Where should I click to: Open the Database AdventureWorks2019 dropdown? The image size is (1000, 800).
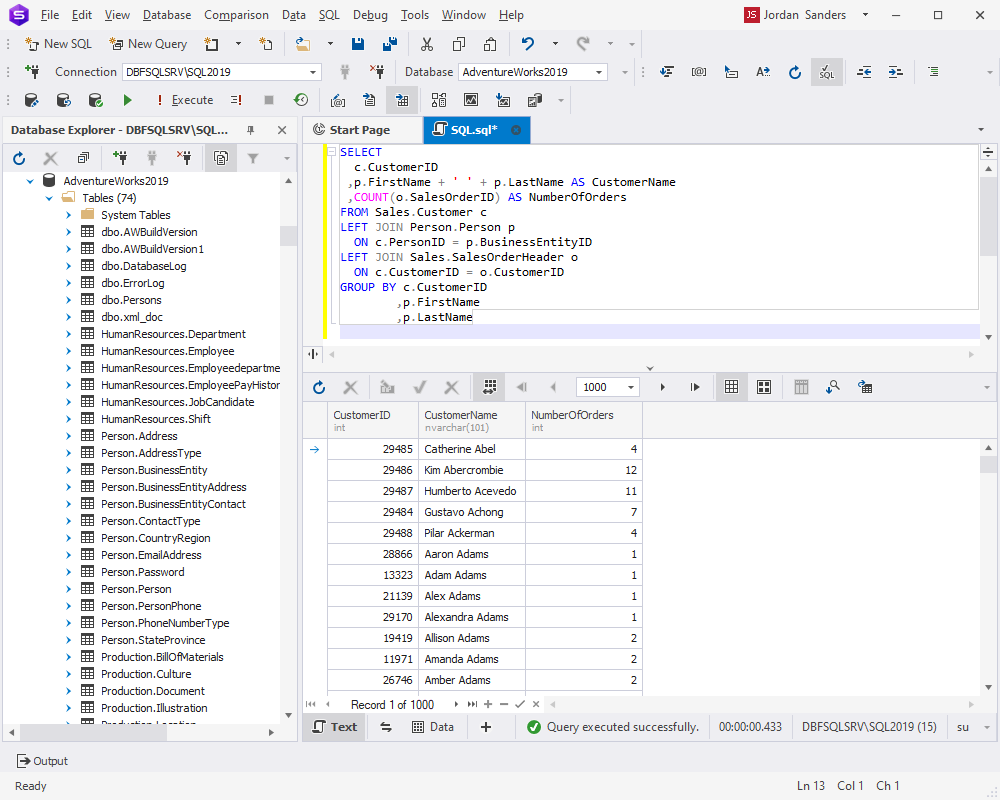[x=600, y=72]
